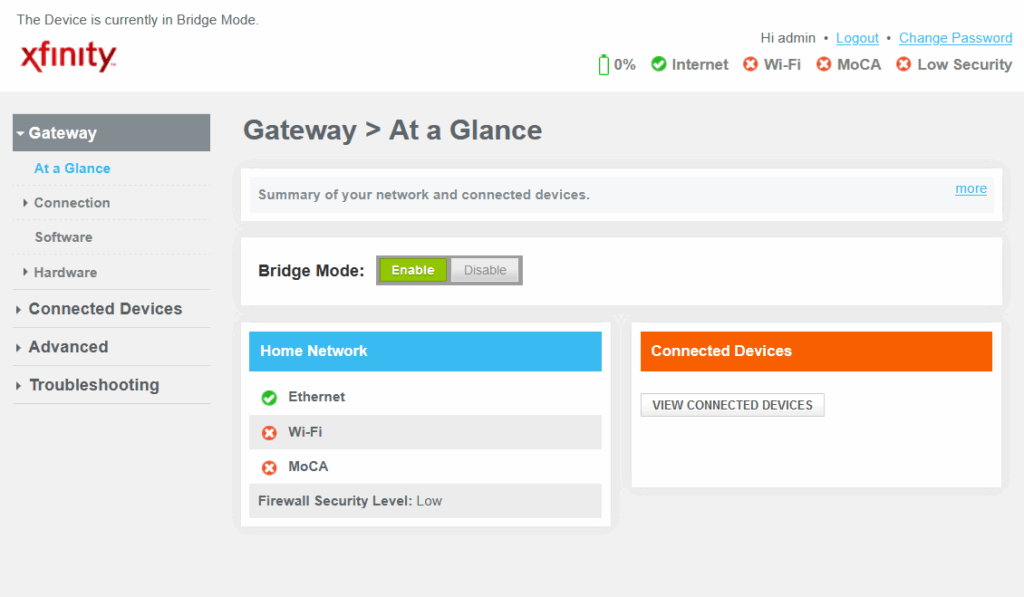The image size is (1024, 597).
Task: Collapse the Gateway menu section
Action: click(112, 133)
